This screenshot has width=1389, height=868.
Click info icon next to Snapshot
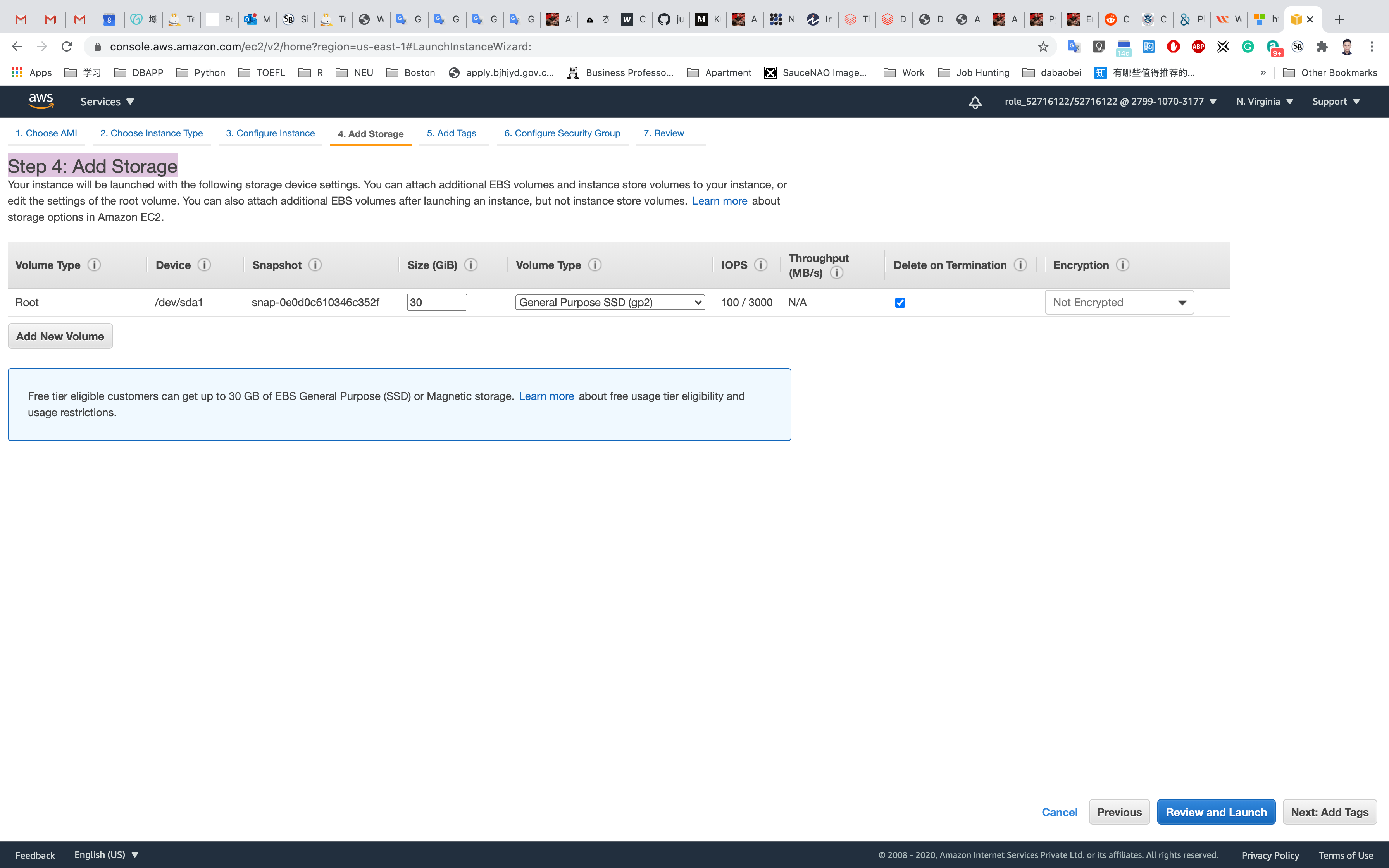(x=315, y=265)
